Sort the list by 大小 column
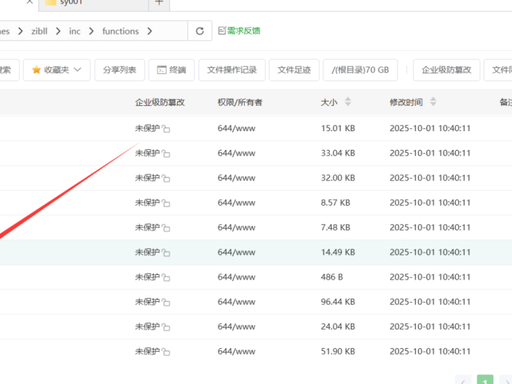512x384 pixels. (x=348, y=102)
